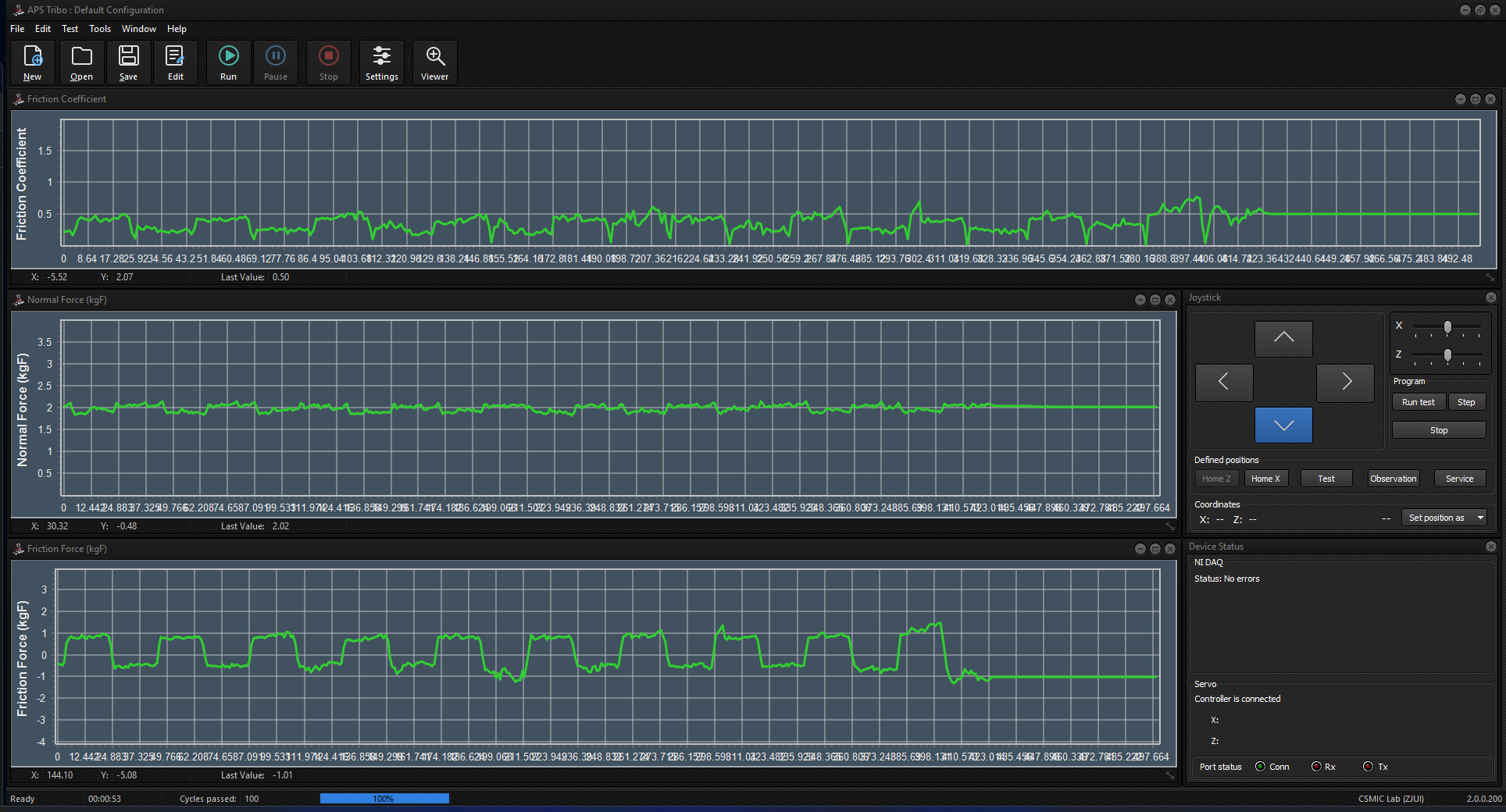Run the test
The image size is (1506, 812).
[x=228, y=62]
